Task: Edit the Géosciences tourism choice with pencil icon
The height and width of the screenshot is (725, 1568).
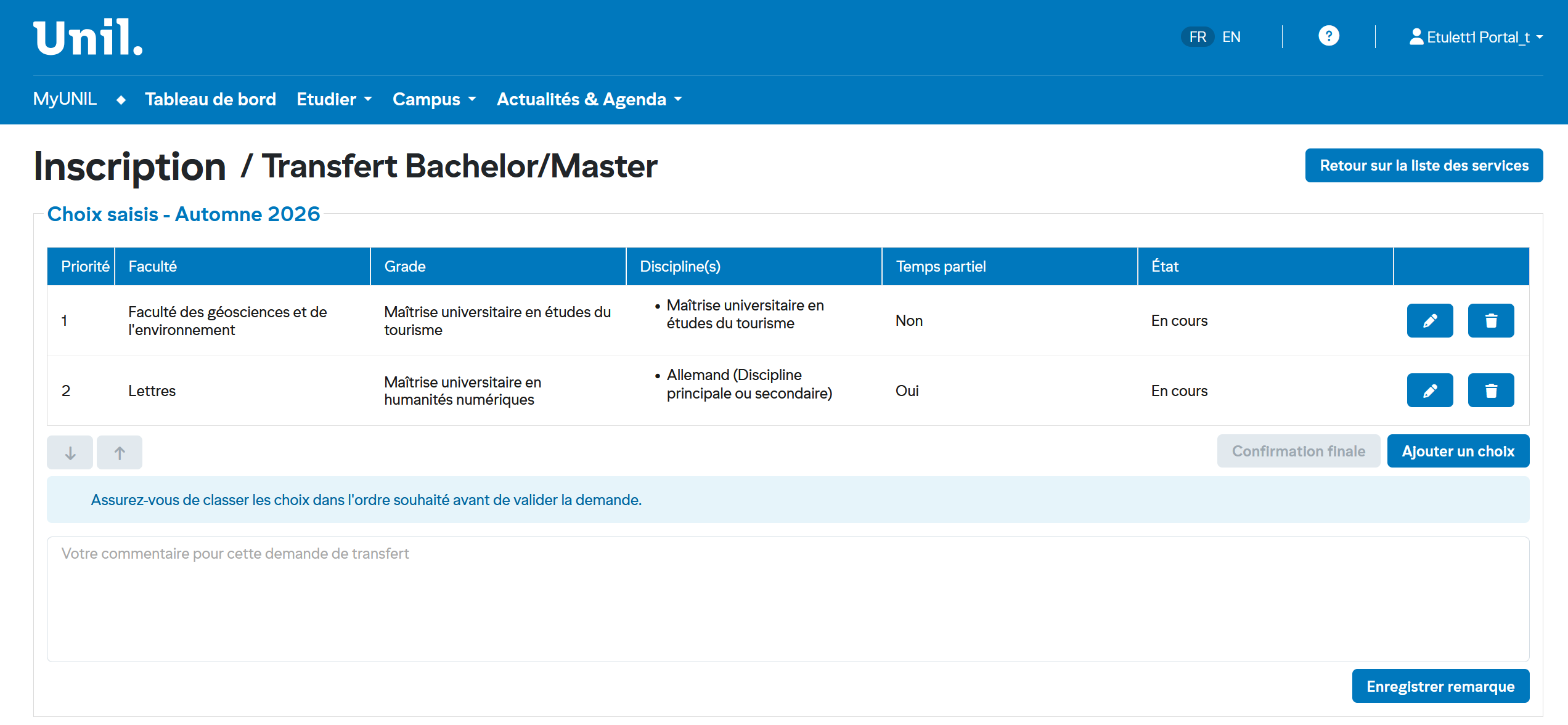Action: click(1429, 320)
